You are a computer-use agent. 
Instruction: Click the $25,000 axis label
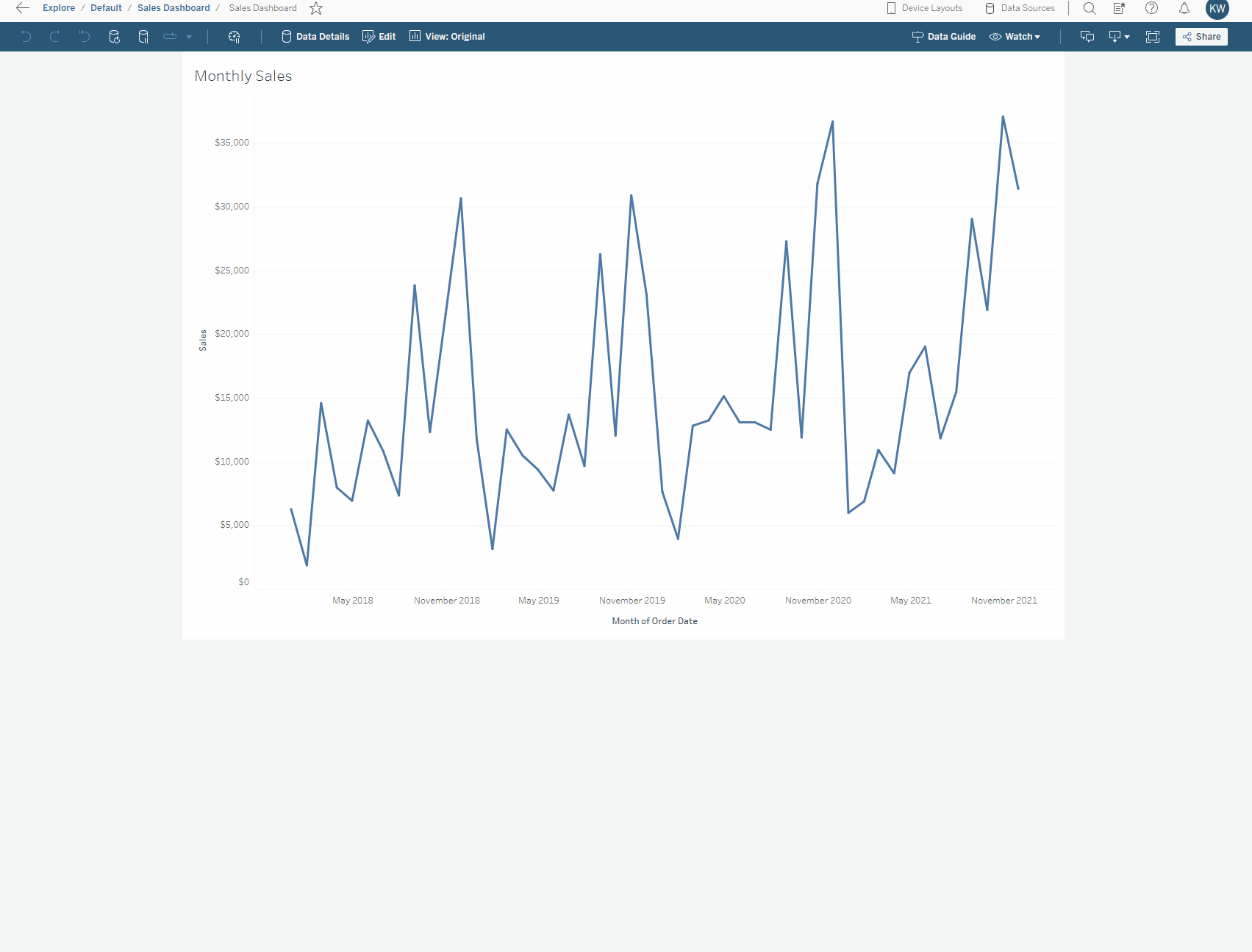click(x=232, y=271)
